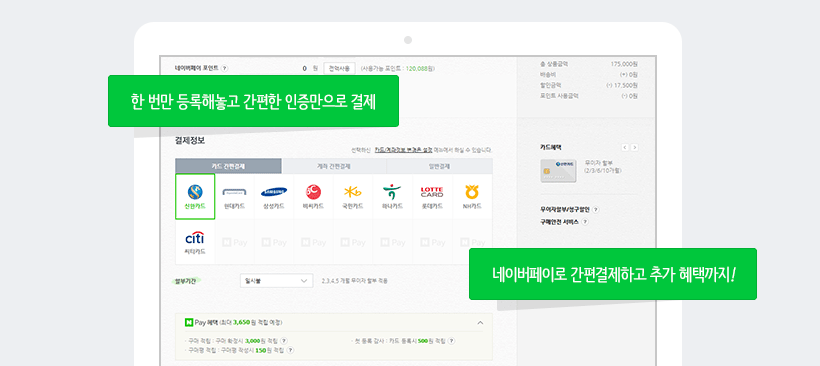Screen dimensions: 820x366
Task: Click the 카드혜택 heading
Action: (x=551, y=147)
